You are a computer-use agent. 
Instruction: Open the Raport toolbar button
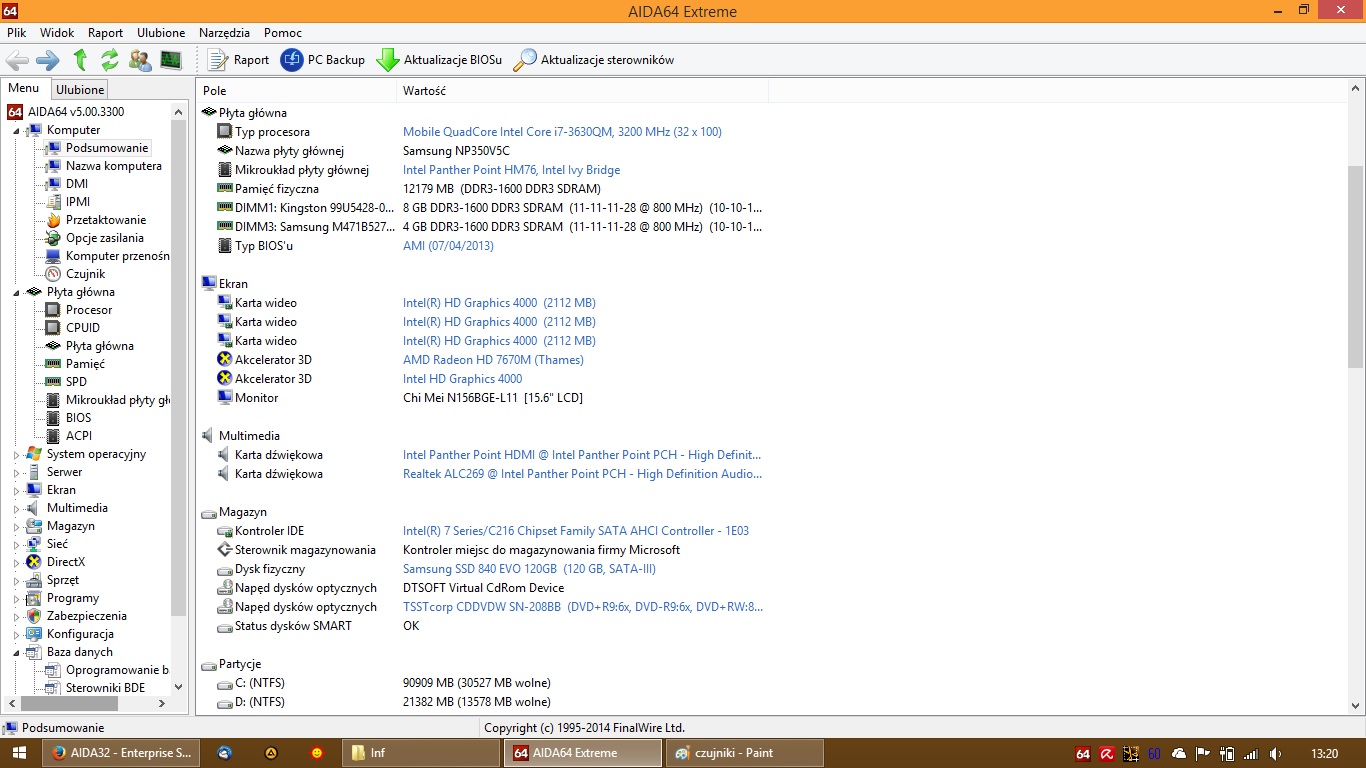point(238,60)
